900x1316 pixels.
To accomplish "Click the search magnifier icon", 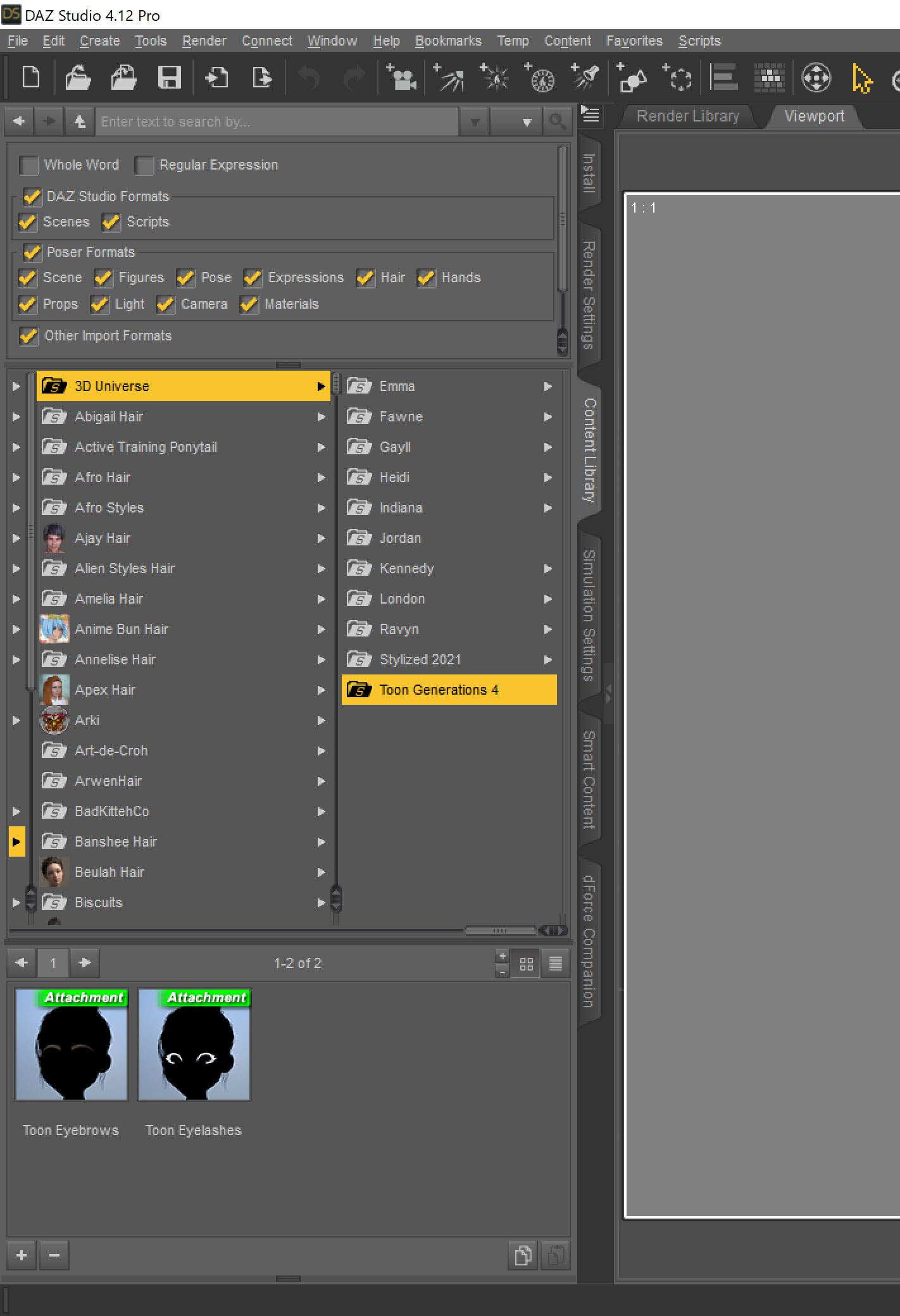I will tap(557, 121).
